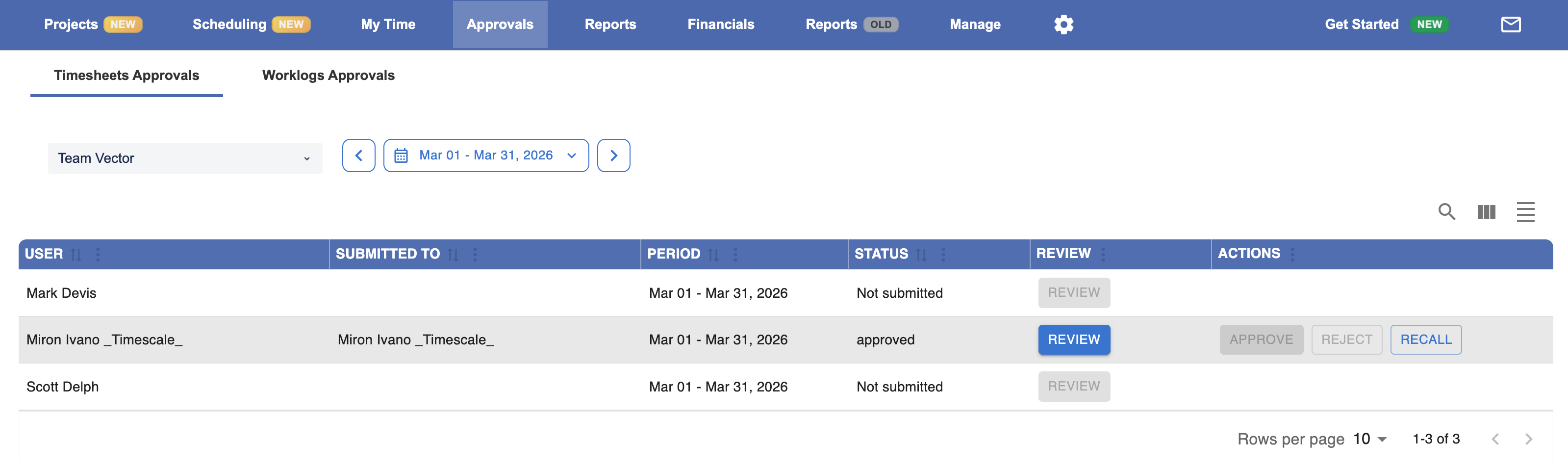The image size is (1568, 468).
Task: Expand the Team Vector dropdown
Action: pos(185,158)
